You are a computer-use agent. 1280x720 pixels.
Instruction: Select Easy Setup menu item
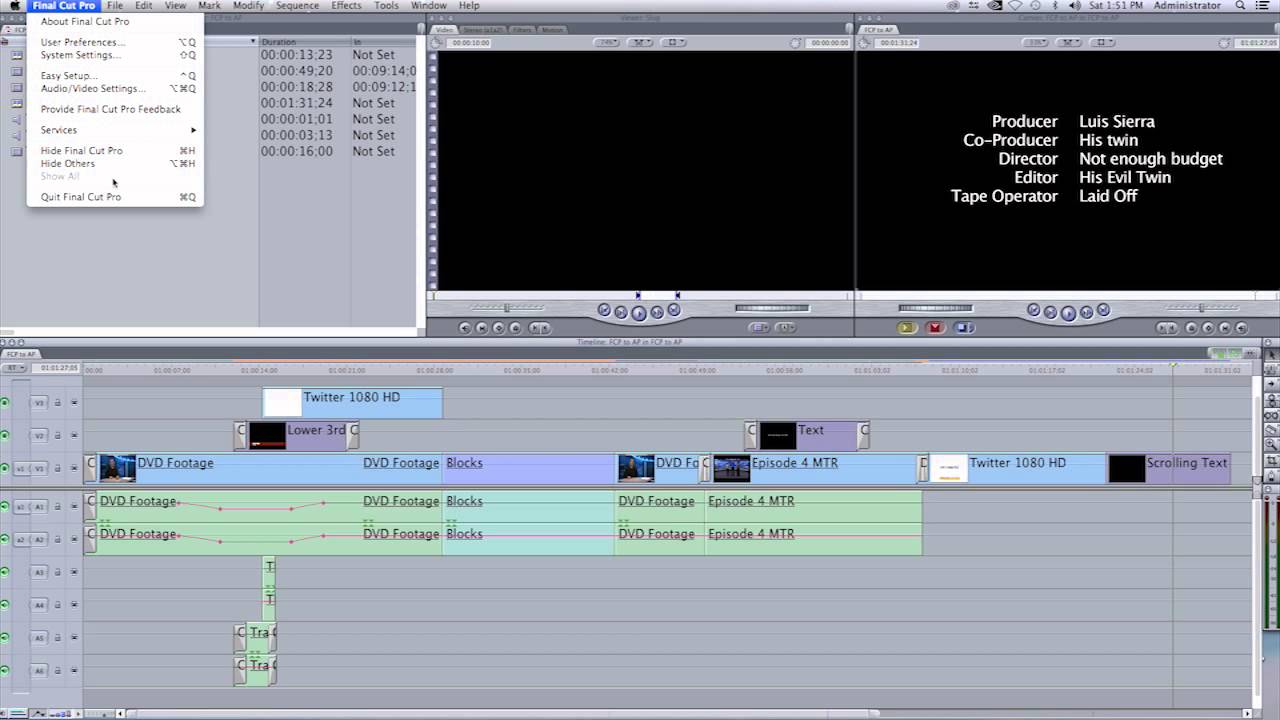click(x=115, y=76)
